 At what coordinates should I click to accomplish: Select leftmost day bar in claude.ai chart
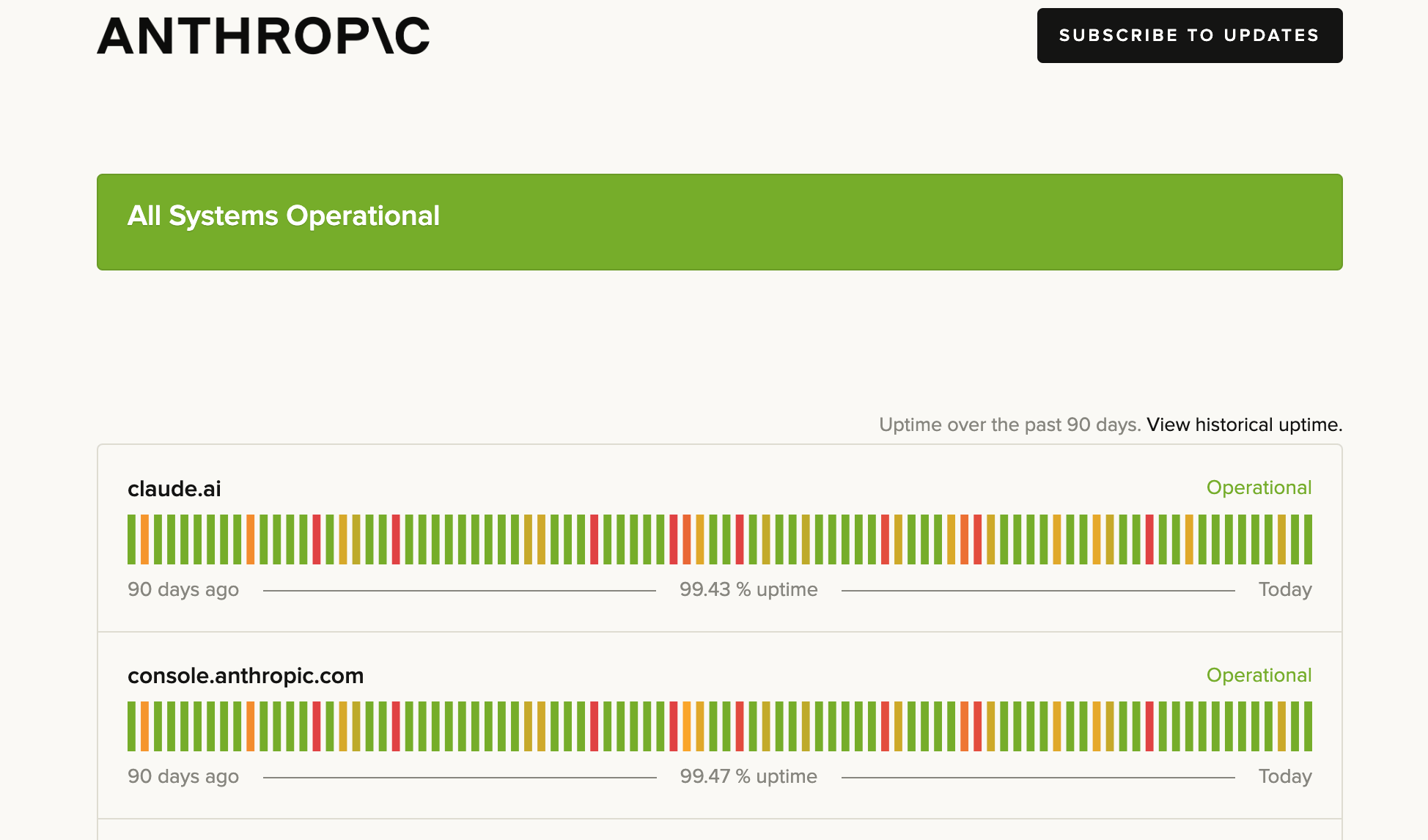(132, 539)
